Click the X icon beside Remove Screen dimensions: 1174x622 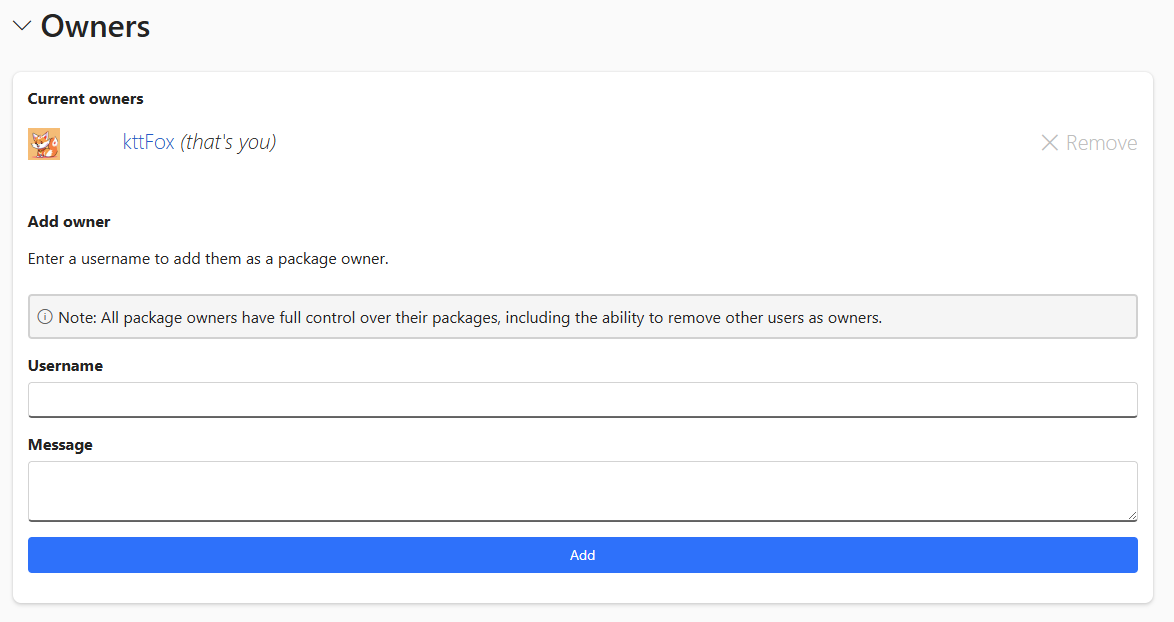(x=1050, y=143)
